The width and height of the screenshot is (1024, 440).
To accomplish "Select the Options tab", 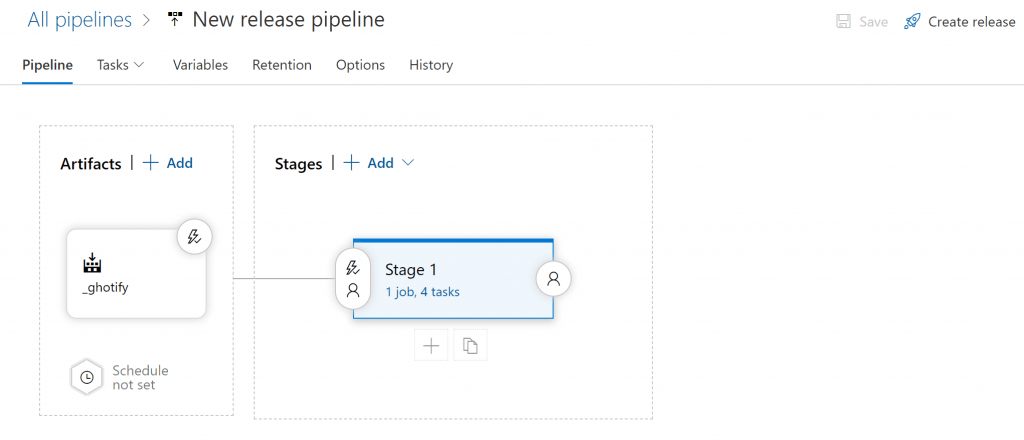I will click(360, 65).
